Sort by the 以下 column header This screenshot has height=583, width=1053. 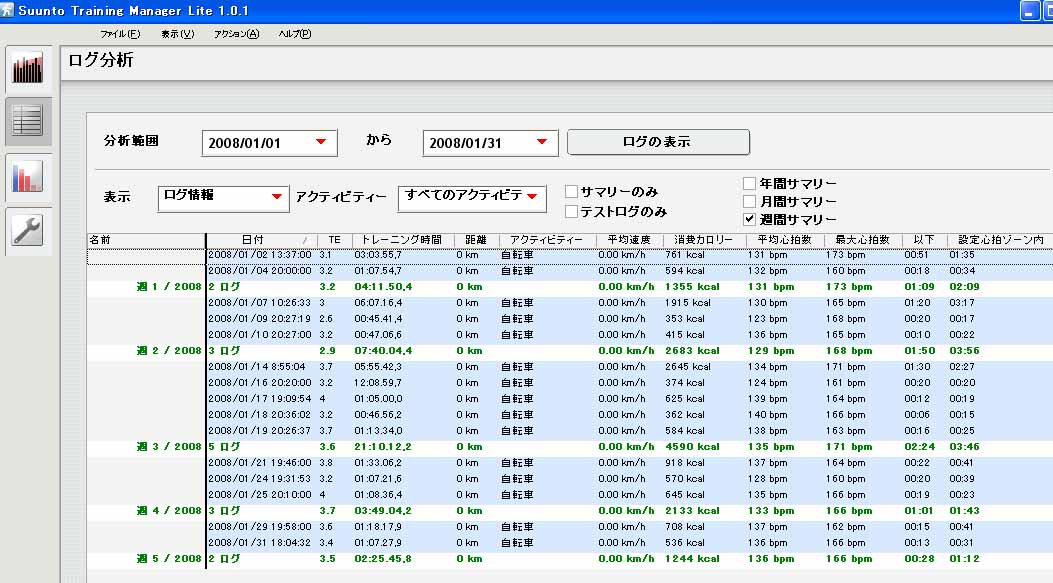[925, 240]
